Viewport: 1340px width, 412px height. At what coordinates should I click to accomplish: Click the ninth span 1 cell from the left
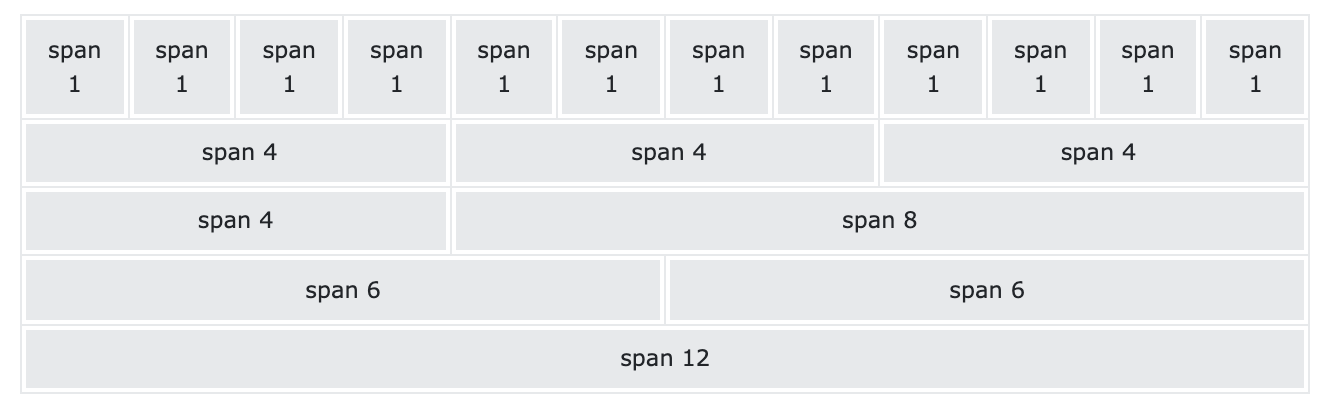point(933,67)
